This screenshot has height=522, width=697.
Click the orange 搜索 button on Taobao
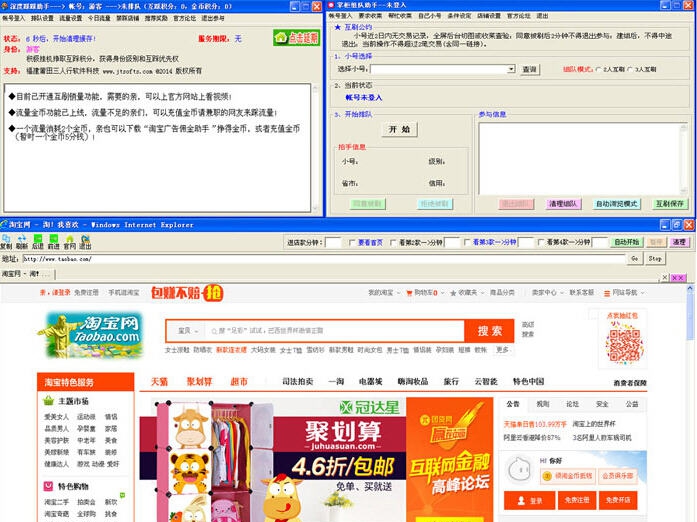489,331
